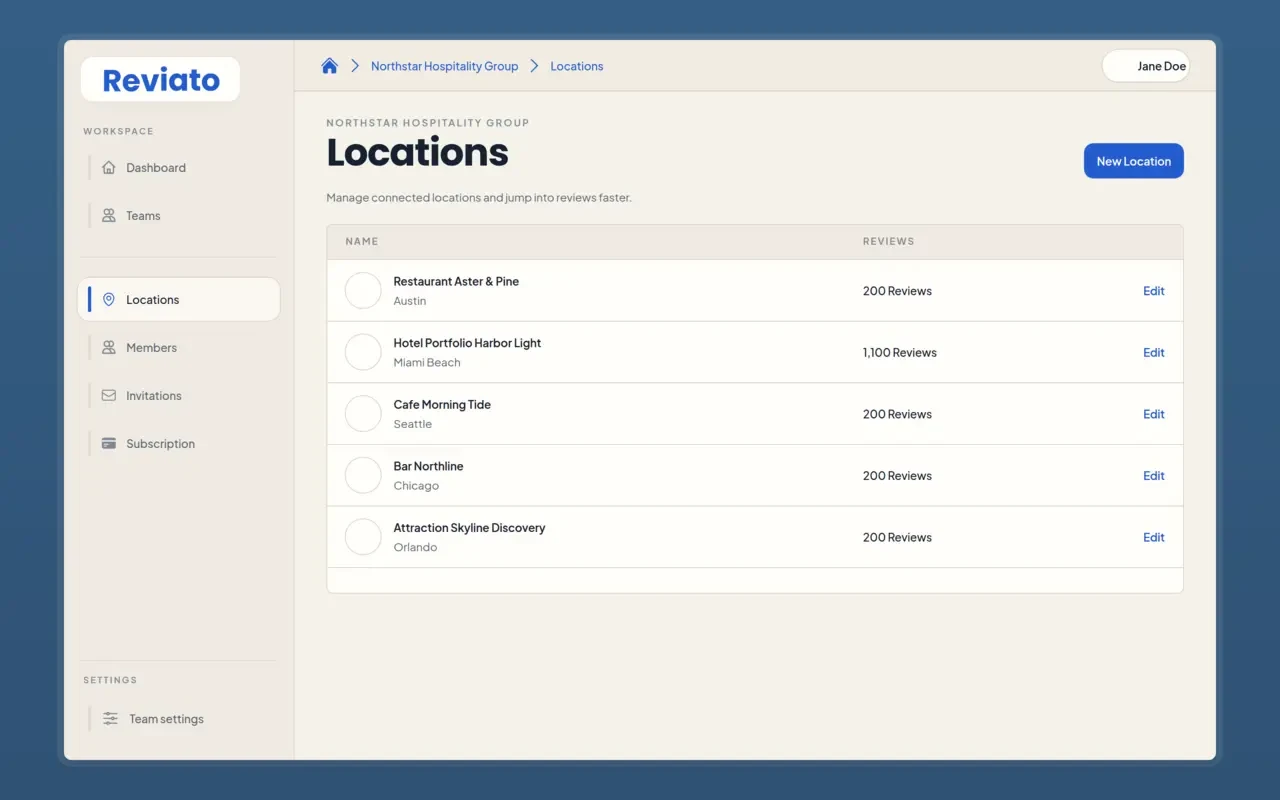Click the home icon in breadcrumb
1280x800 pixels.
point(329,66)
